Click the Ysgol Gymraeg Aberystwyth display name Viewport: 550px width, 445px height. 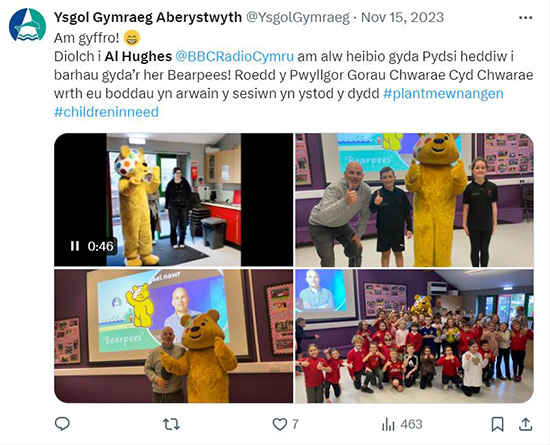tap(148, 17)
